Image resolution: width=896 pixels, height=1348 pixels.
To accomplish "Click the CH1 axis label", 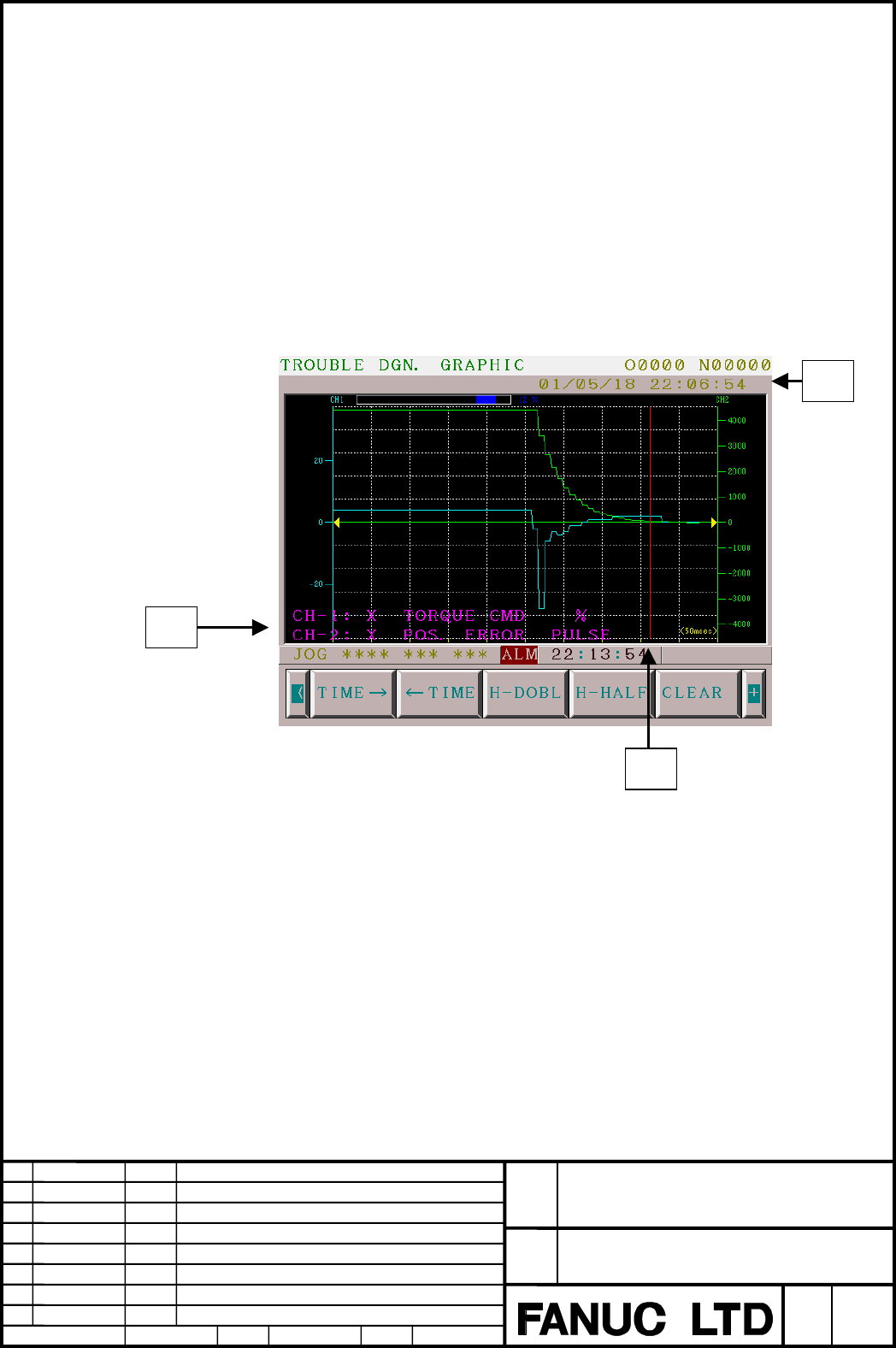I will pos(337,399).
